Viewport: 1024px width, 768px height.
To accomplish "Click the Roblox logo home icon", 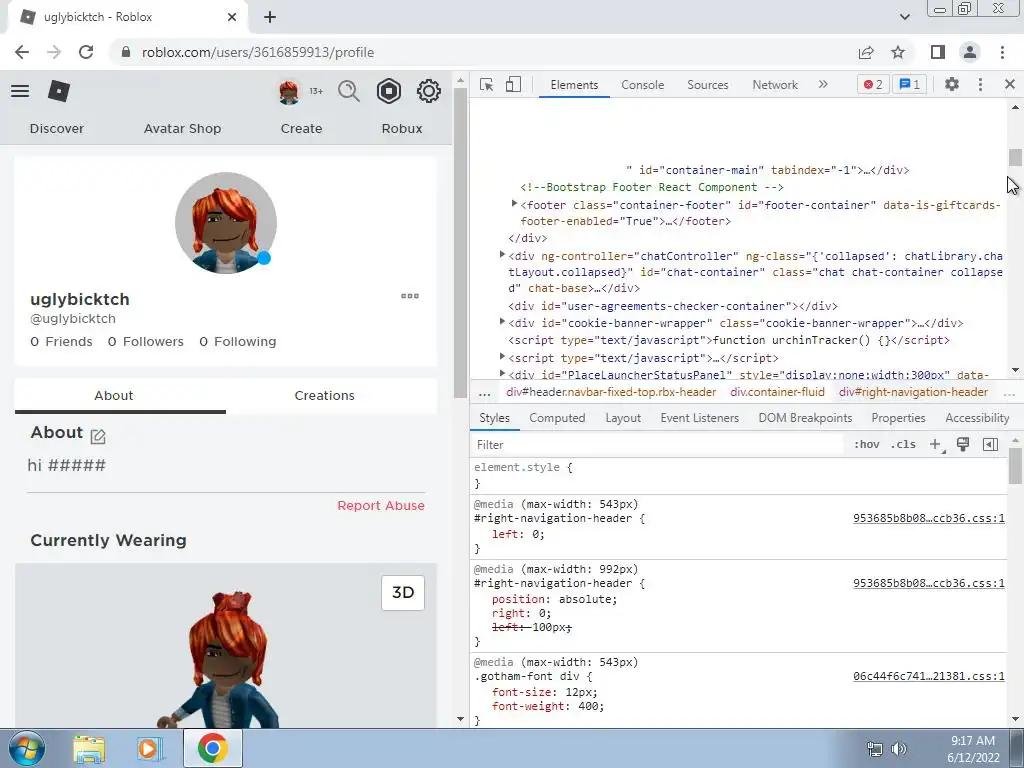I will [x=59, y=91].
